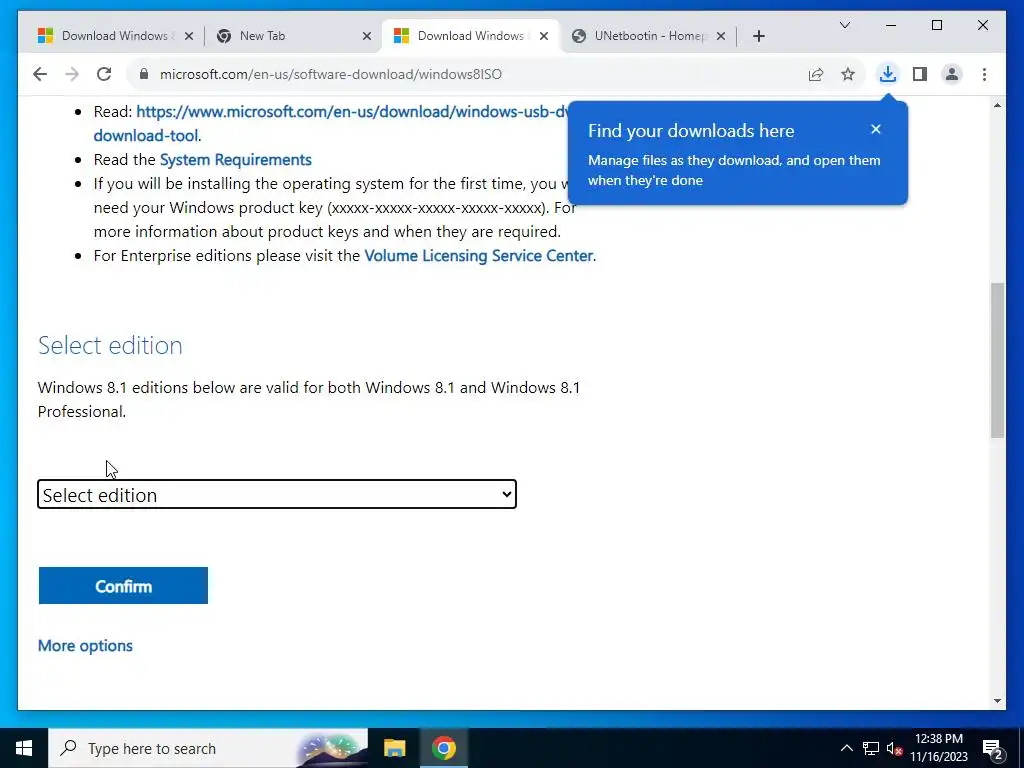Open a new tab with the plus button
This screenshot has height=768, width=1024.
pyautogui.click(x=759, y=36)
